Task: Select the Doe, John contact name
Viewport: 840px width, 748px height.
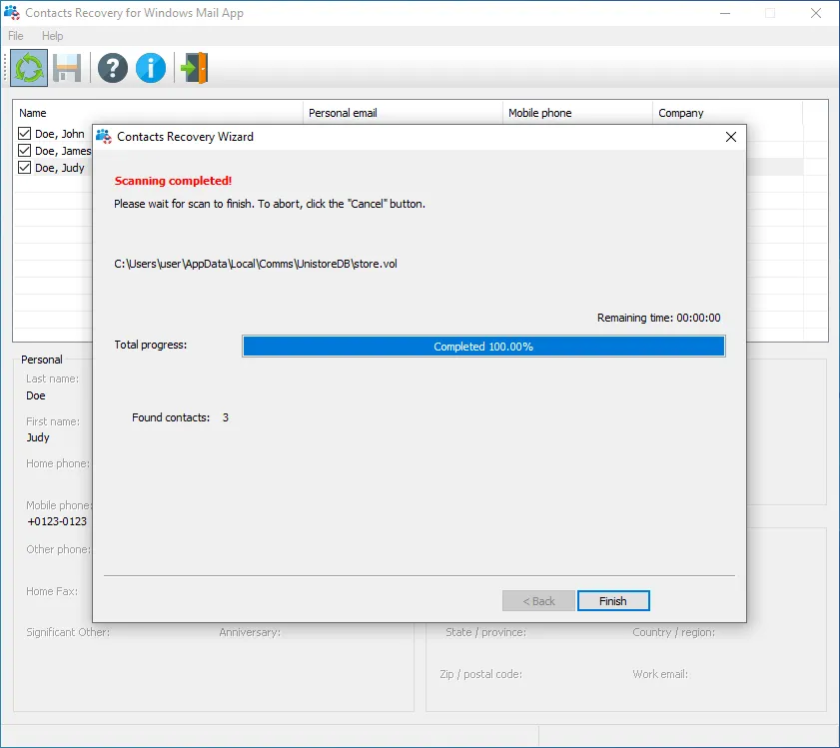Action: coord(59,134)
